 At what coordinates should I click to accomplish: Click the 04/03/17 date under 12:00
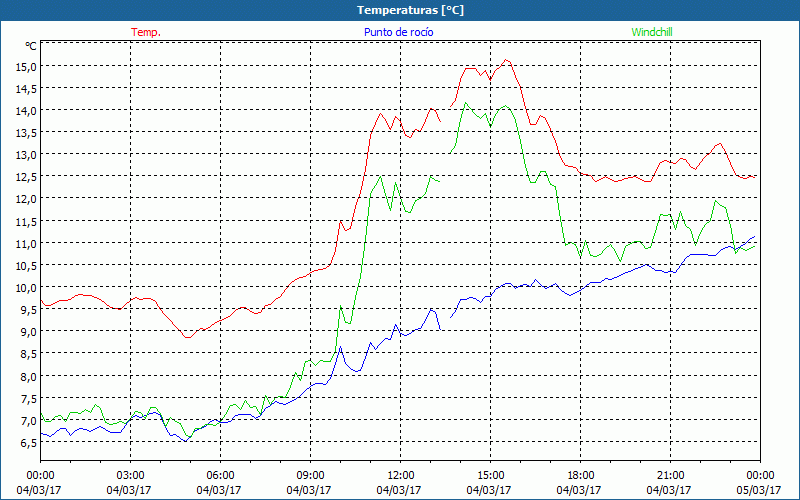point(399,490)
